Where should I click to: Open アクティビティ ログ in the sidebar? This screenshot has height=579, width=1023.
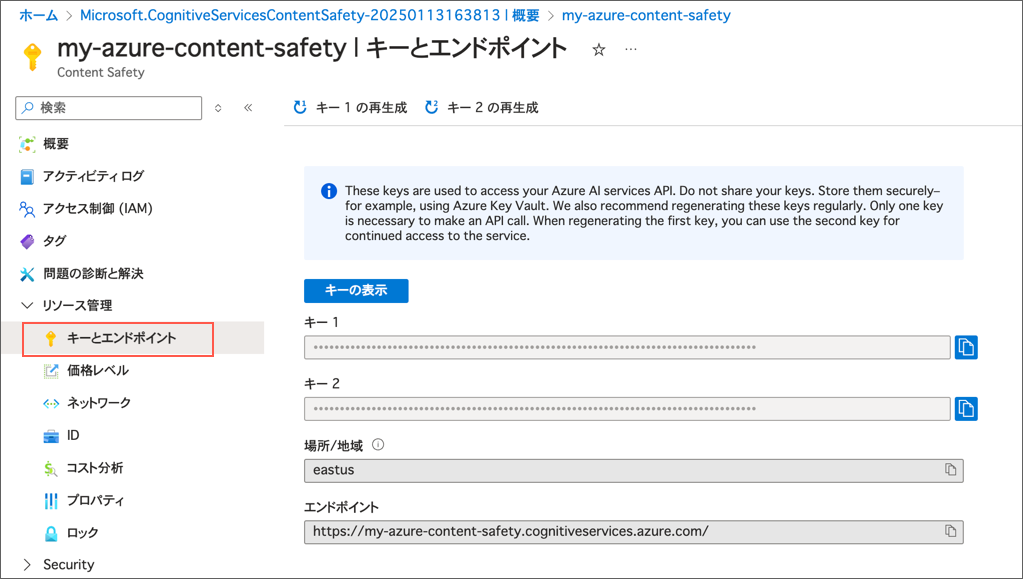click(93, 176)
